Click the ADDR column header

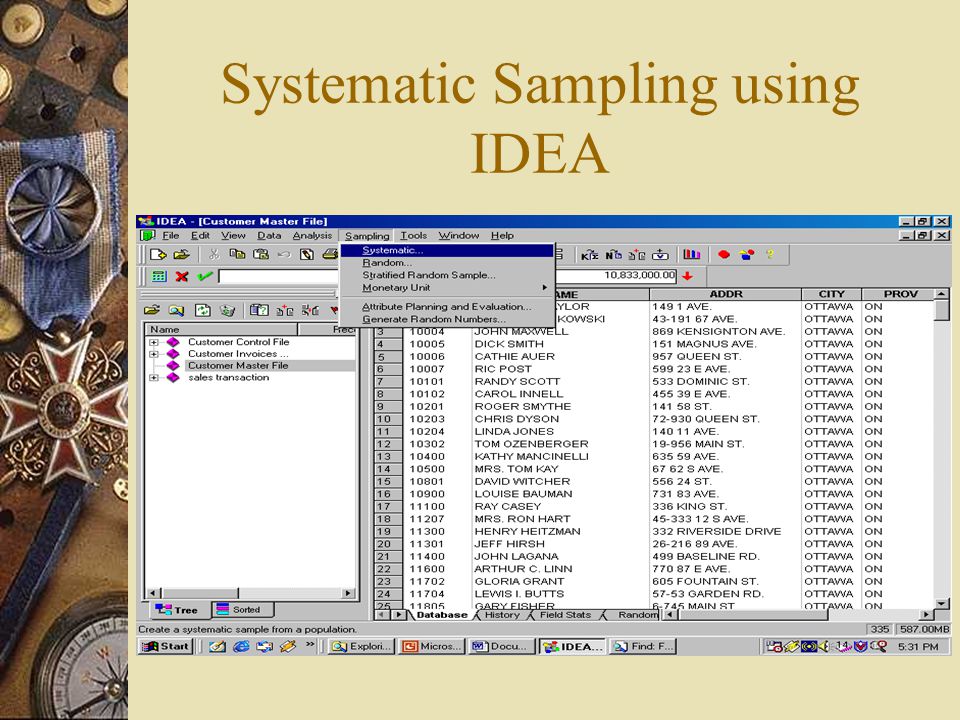(726, 294)
